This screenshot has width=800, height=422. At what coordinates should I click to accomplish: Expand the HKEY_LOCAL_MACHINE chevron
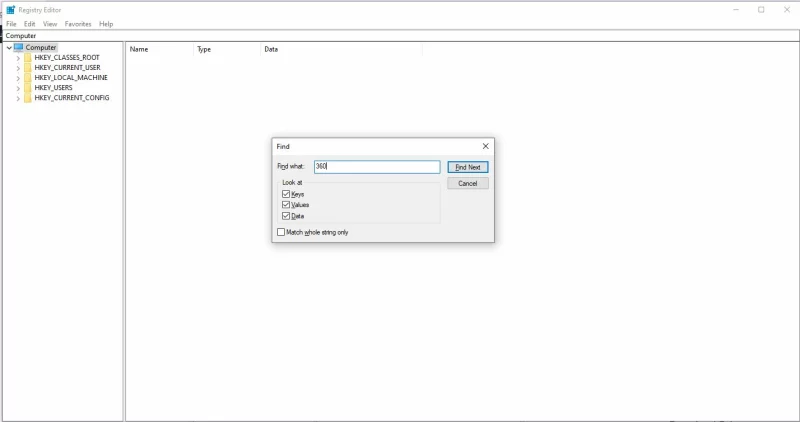(x=18, y=78)
